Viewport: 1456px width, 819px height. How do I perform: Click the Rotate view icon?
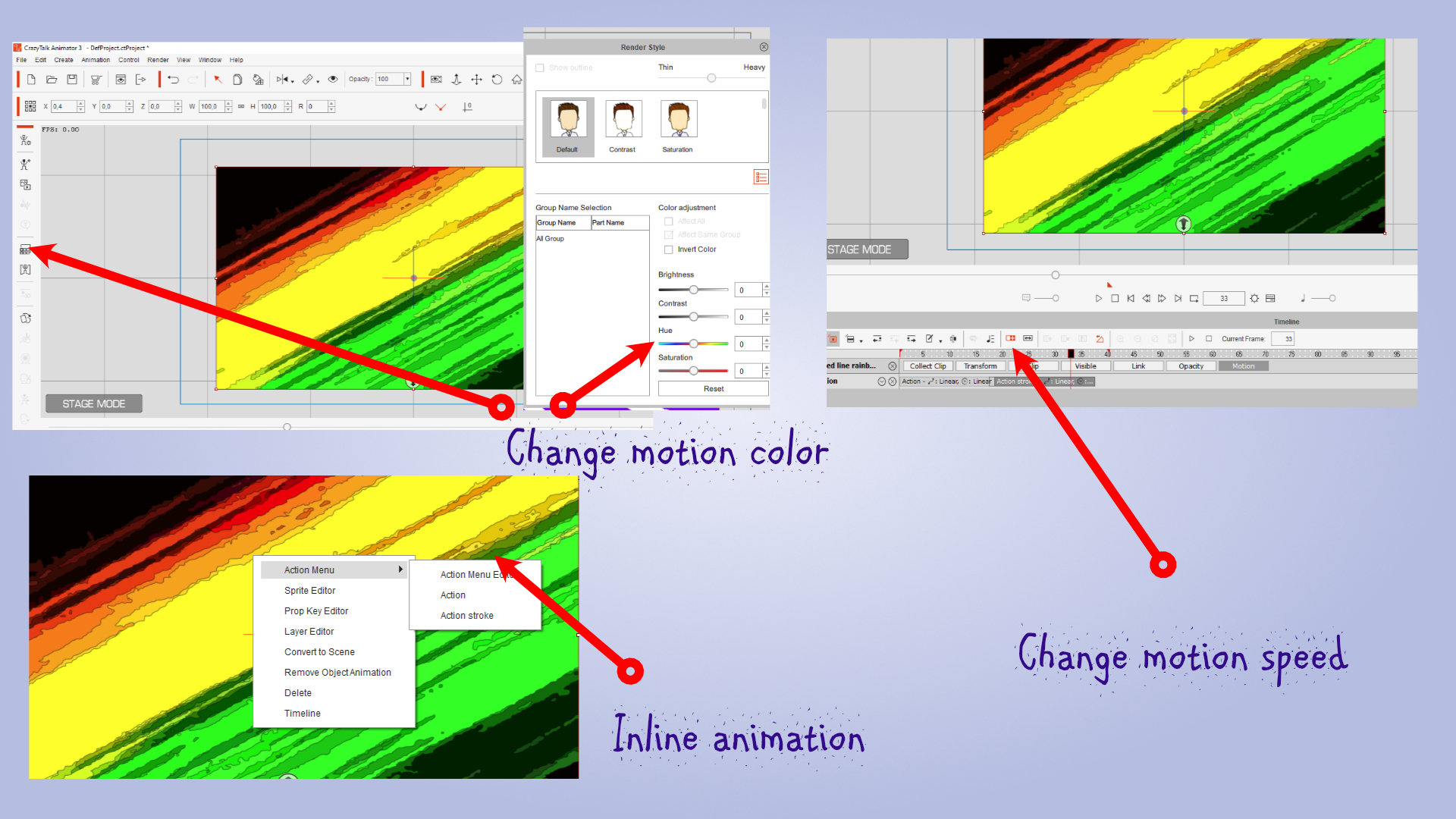tap(497, 79)
